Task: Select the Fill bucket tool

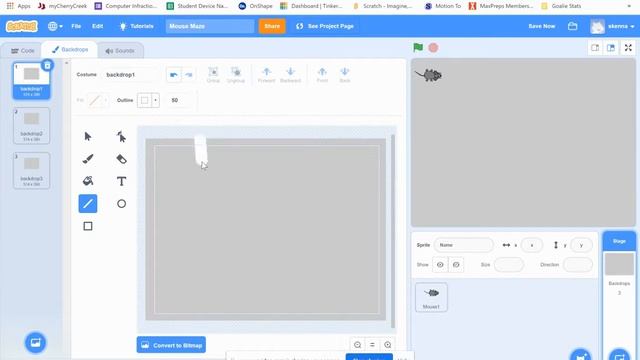Action: pos(88,181)
